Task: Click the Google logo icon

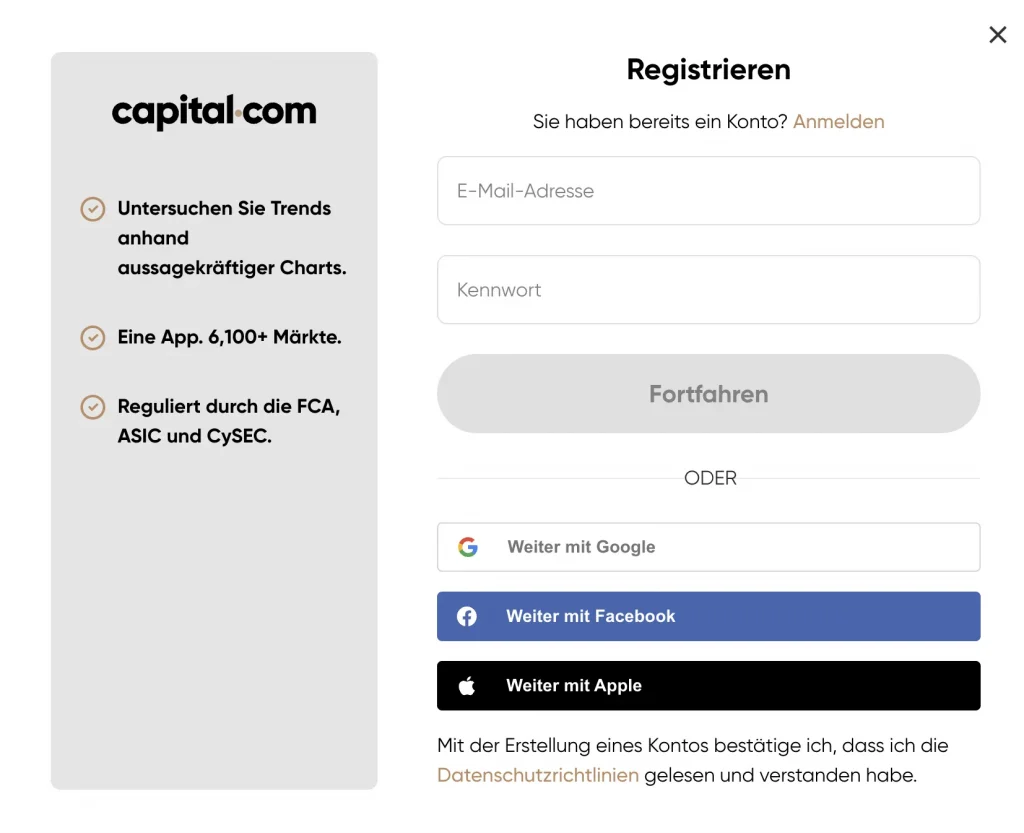Action: (468, 547)
